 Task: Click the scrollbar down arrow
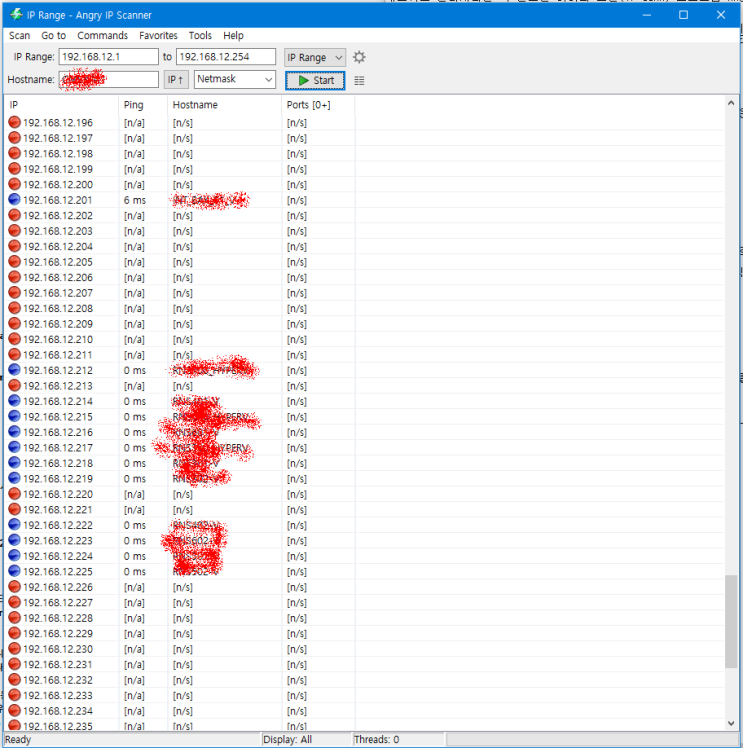(731, 723)
